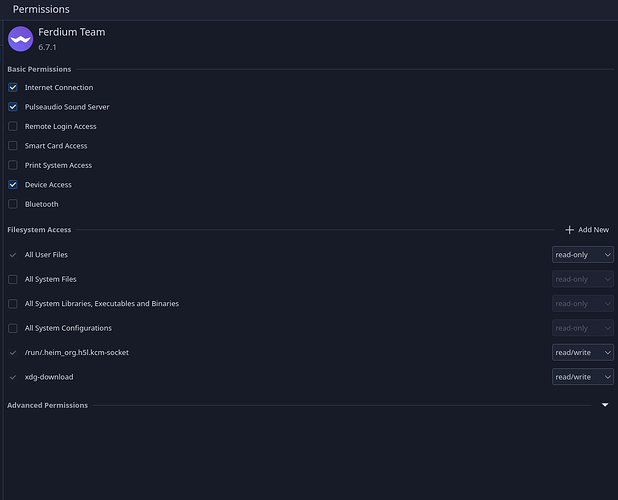Expand the Advanced Permissions section arrow
This screenshot has height=500, width=618.
tap(605, 405)
